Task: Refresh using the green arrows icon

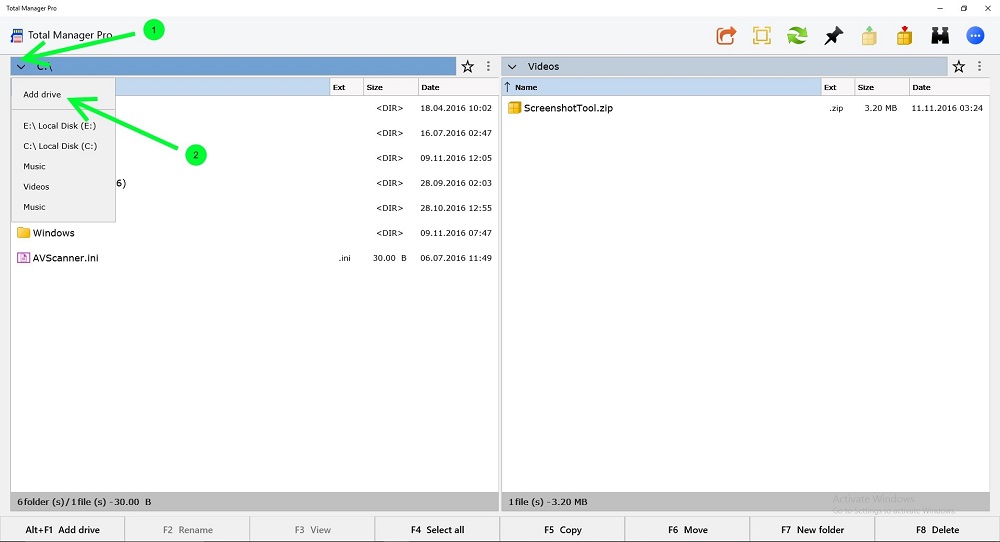Action: coord(797,36)
